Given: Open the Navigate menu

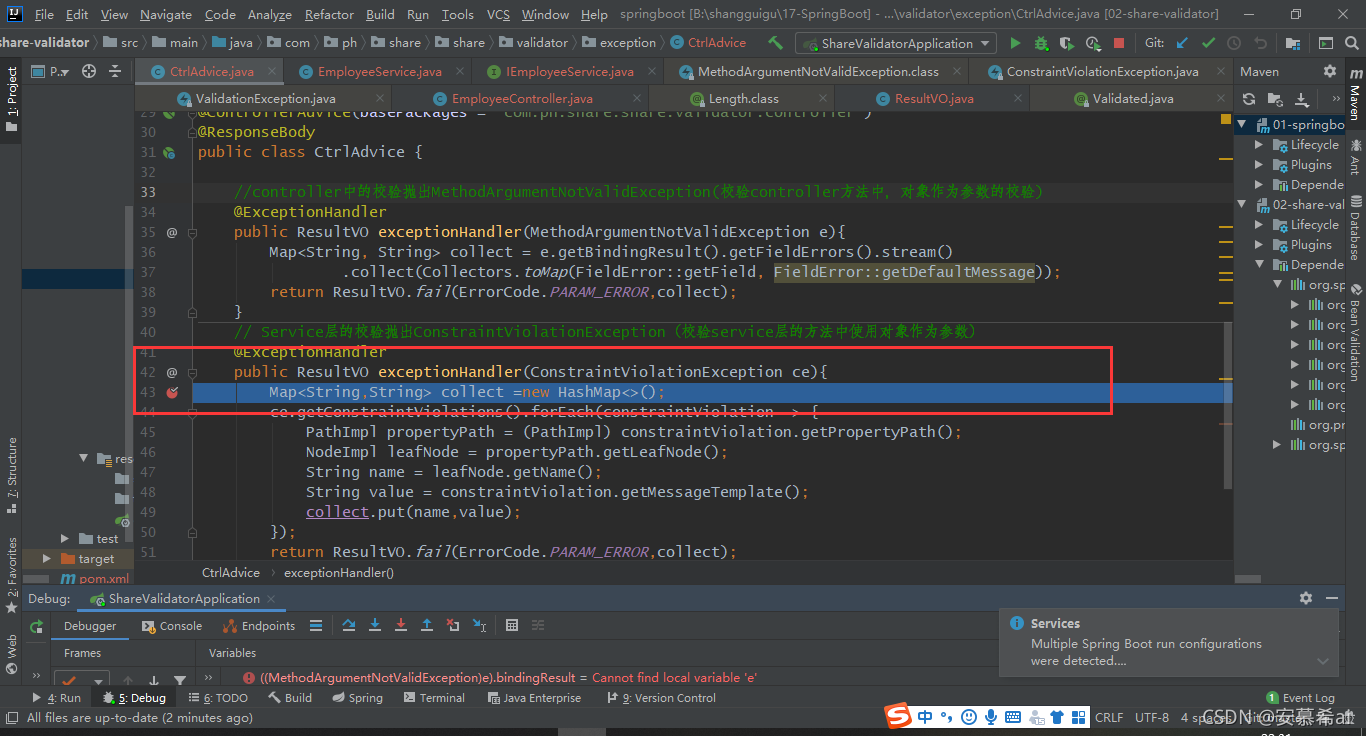Looking at the screenshot, I should 166,15.
